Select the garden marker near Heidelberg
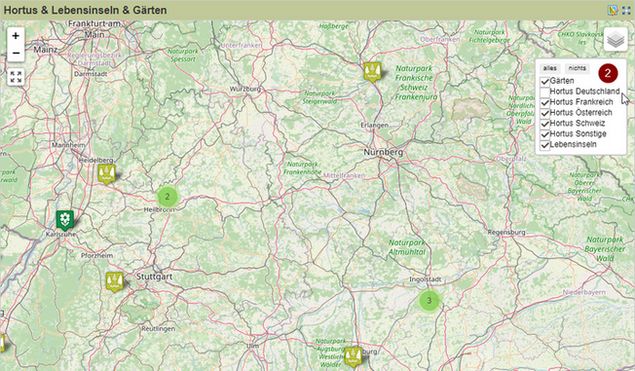635x371 pixels. [107, 174]
